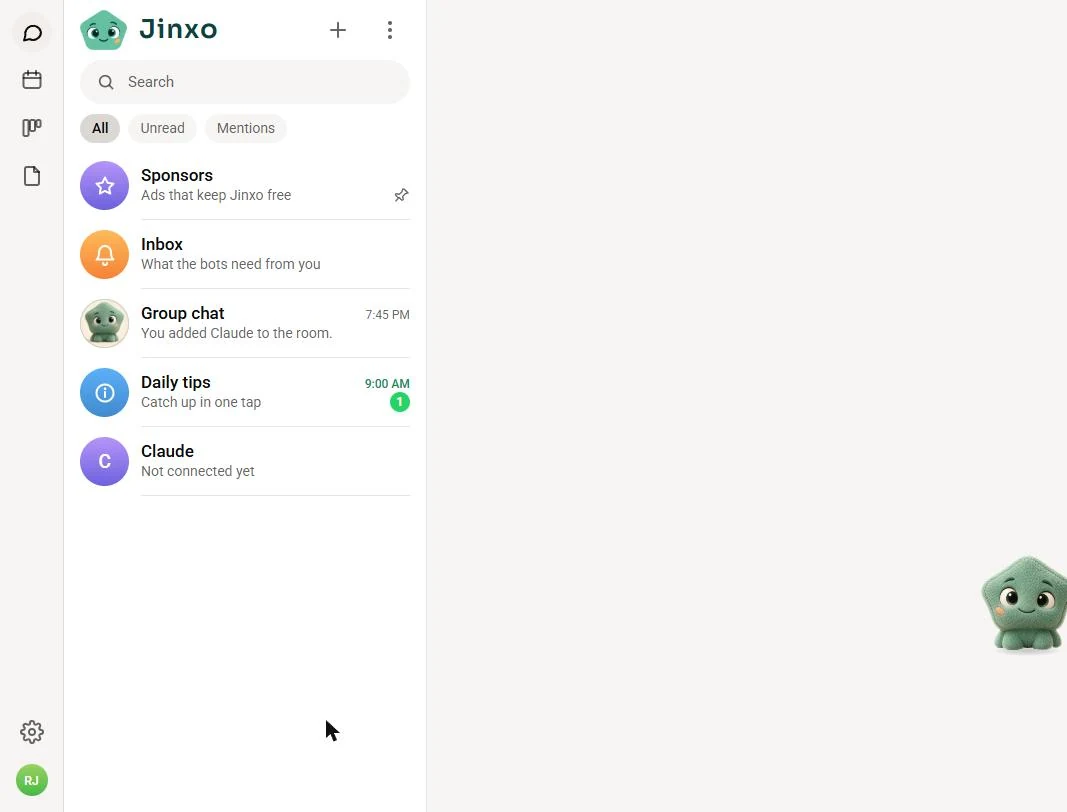1067x812 pixels.
Task: Click the Jinxo mascot logo
Action: click(103, 30)
